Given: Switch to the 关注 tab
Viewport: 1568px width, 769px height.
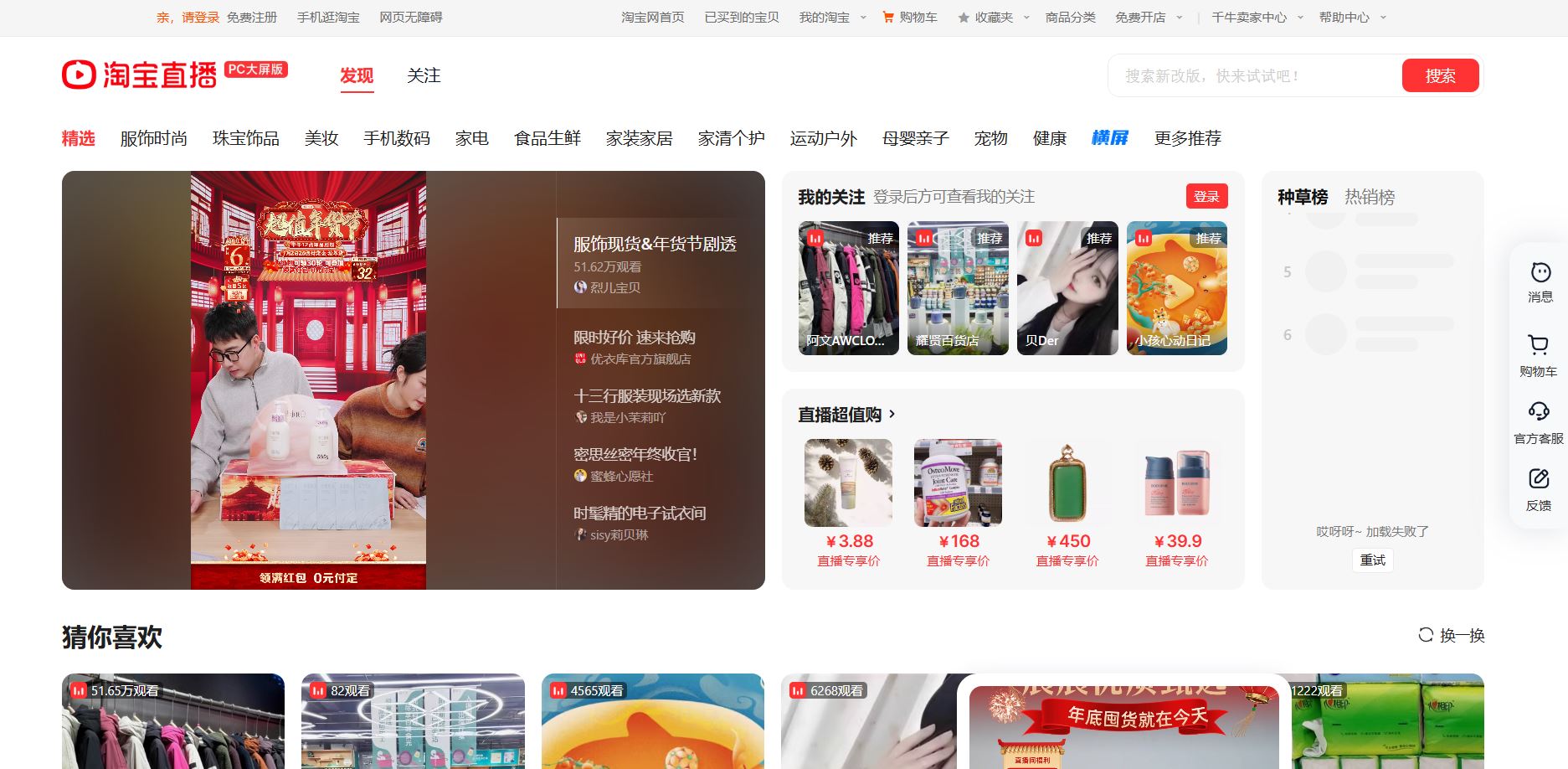Looking at the screenshot, I should click(x=424, y=75).
